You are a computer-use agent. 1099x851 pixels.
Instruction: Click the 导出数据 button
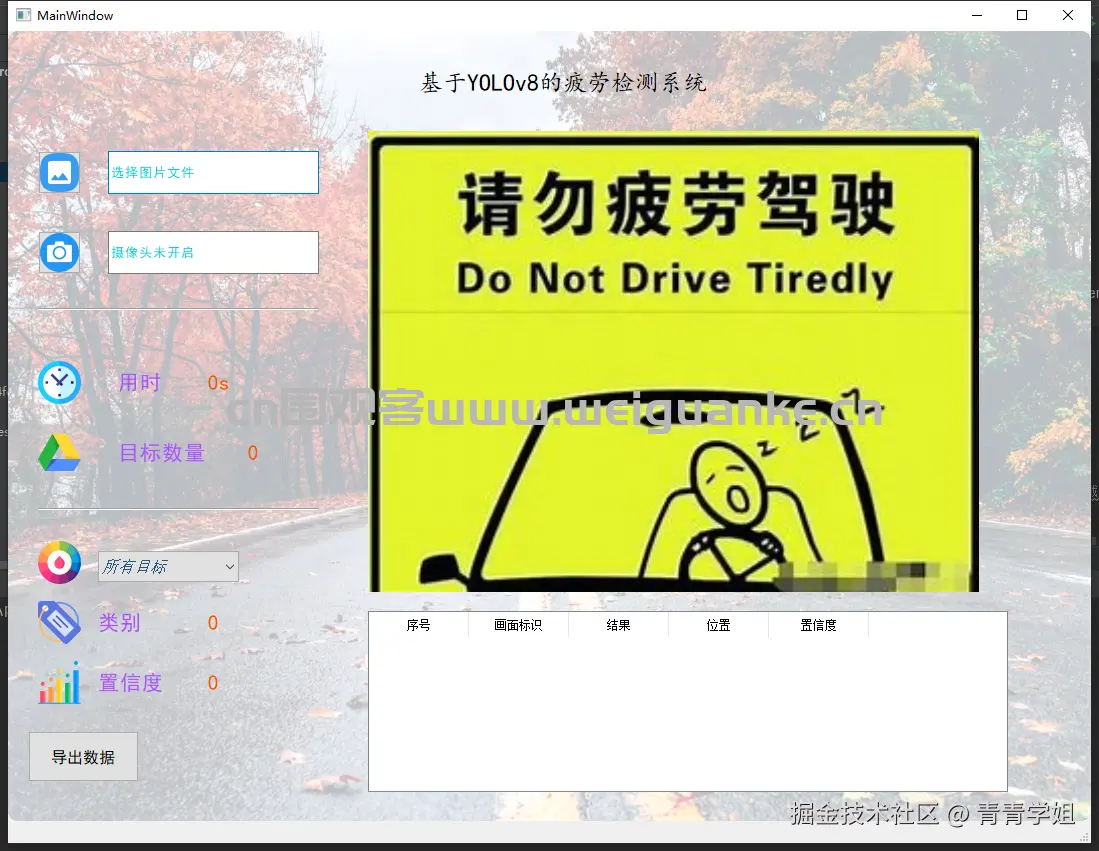pyautogui.click(x=83, y=757)
